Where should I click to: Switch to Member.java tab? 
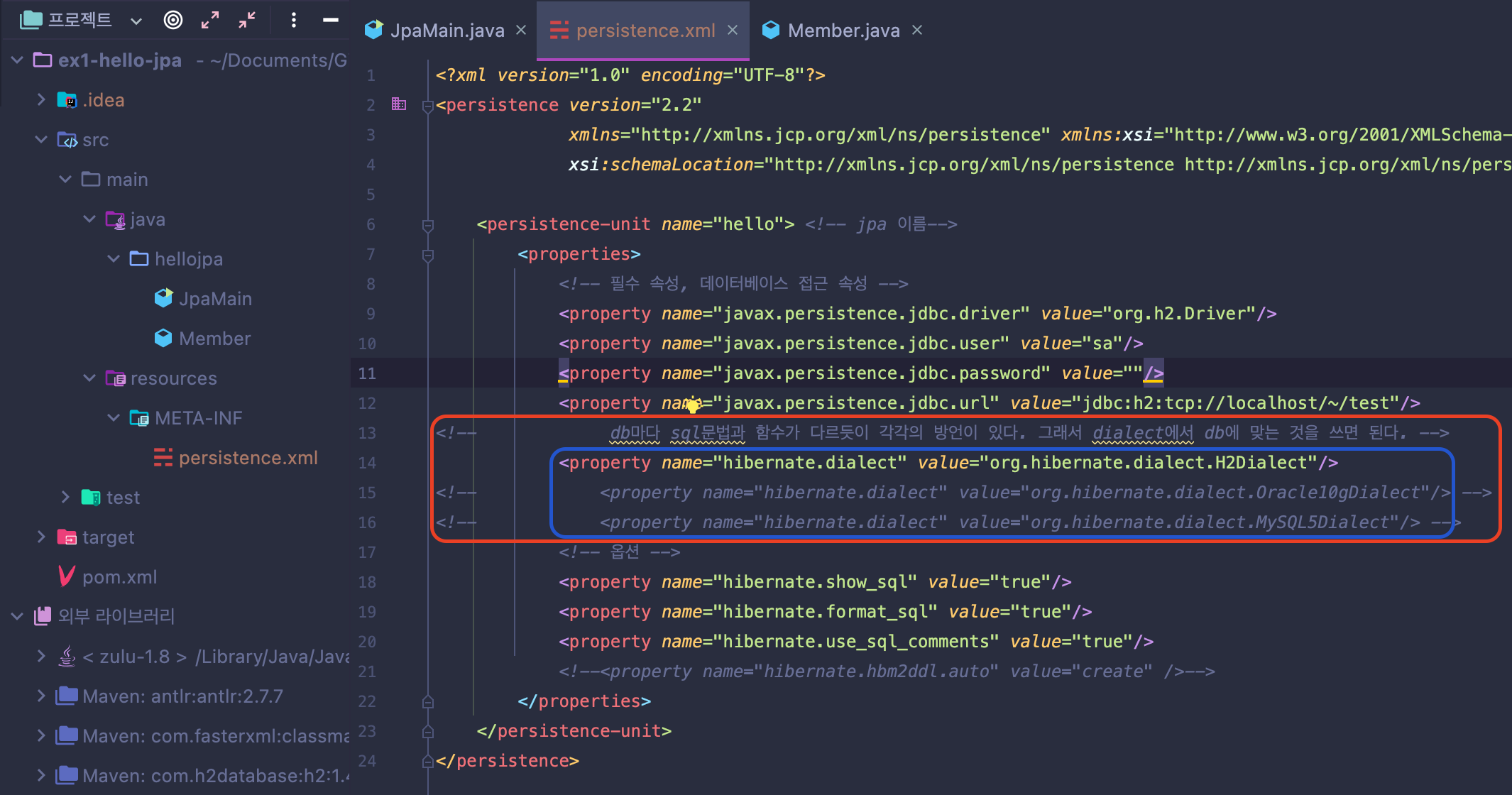tap(843, 31)
